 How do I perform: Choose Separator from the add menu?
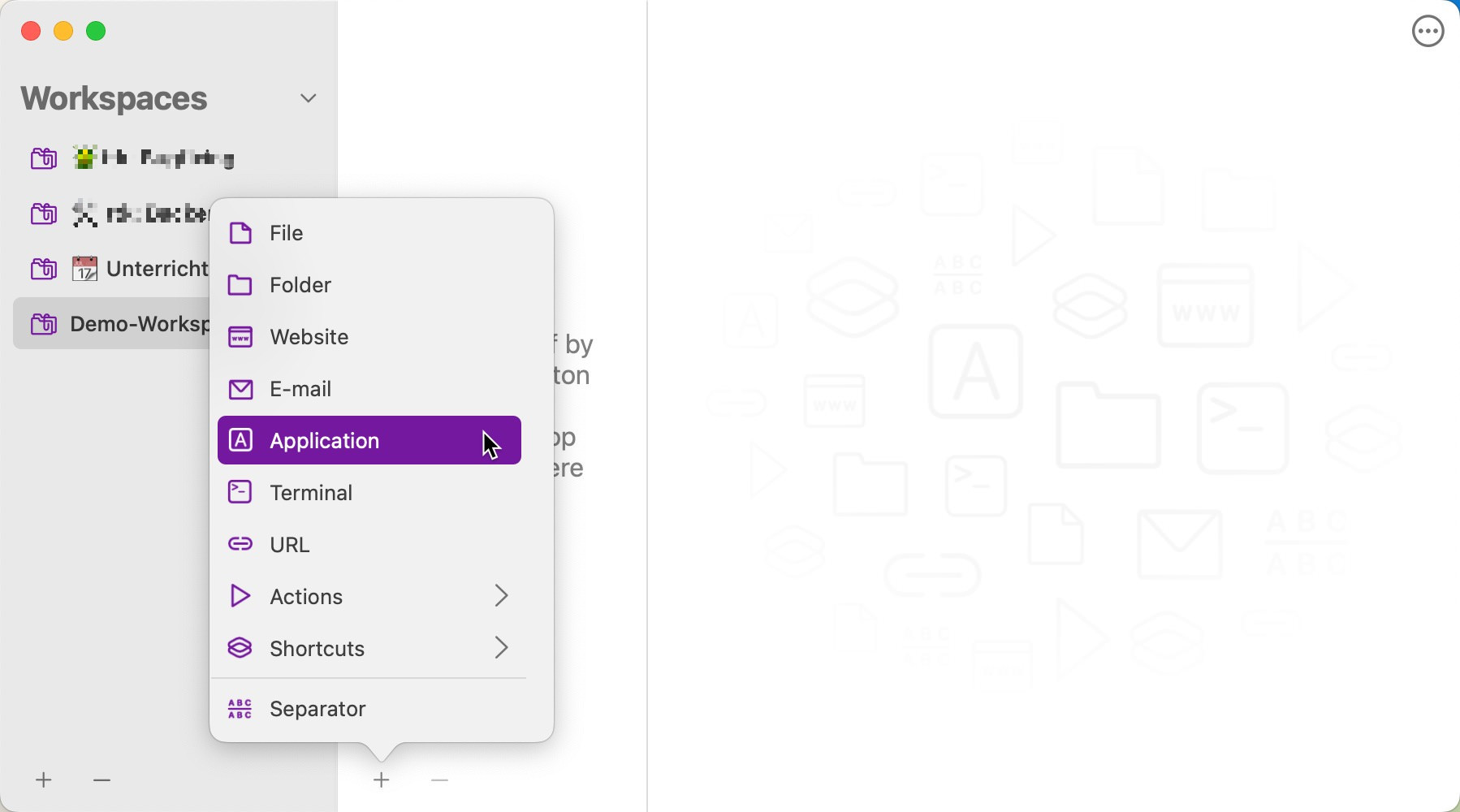pyautogui.click(x=369, y=709)
